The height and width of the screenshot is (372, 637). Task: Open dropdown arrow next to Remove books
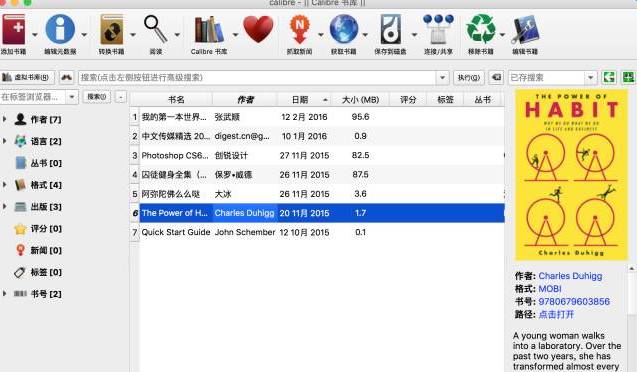503,35
